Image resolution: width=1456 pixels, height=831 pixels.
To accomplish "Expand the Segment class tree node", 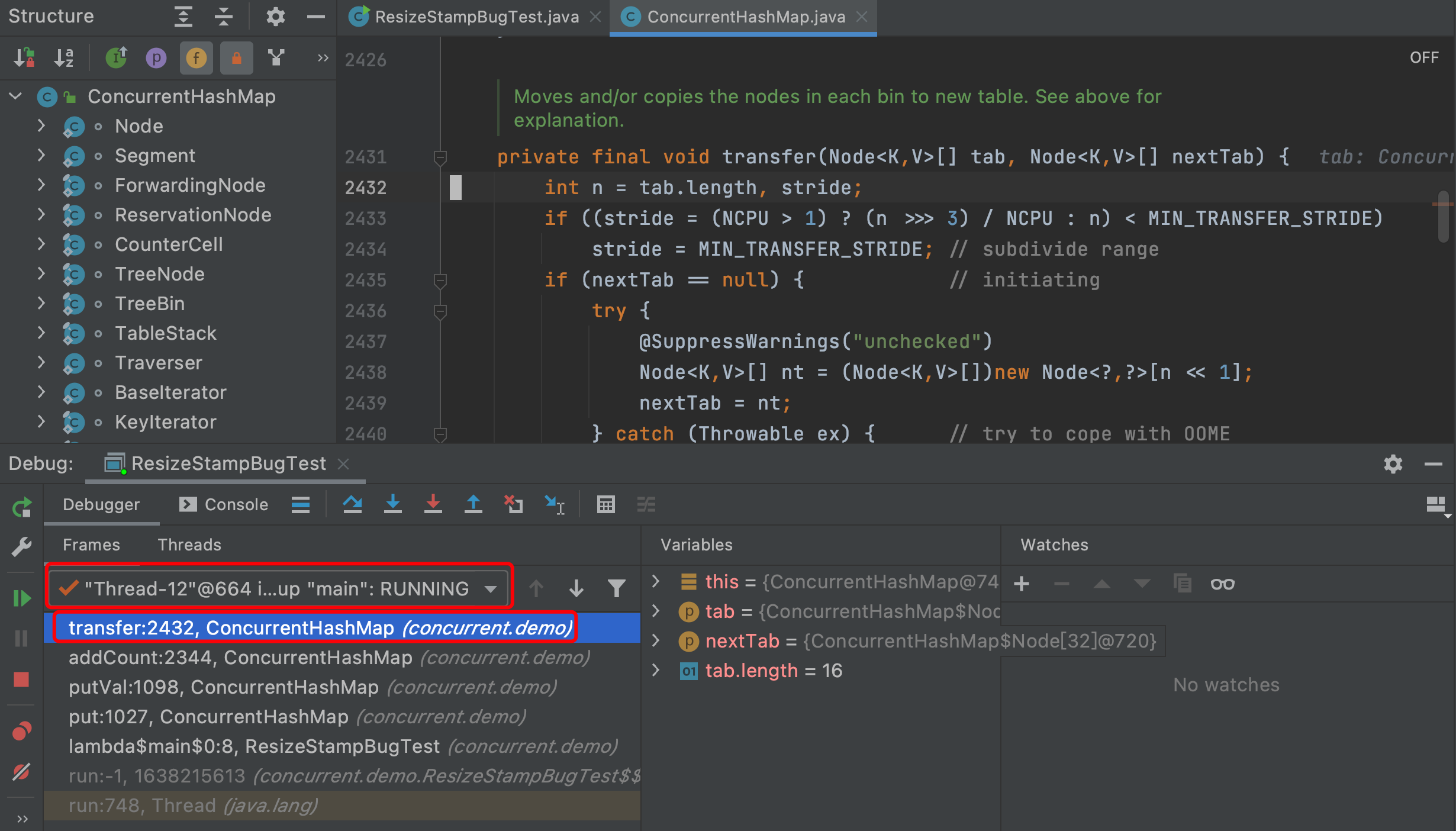I will 41,155.
